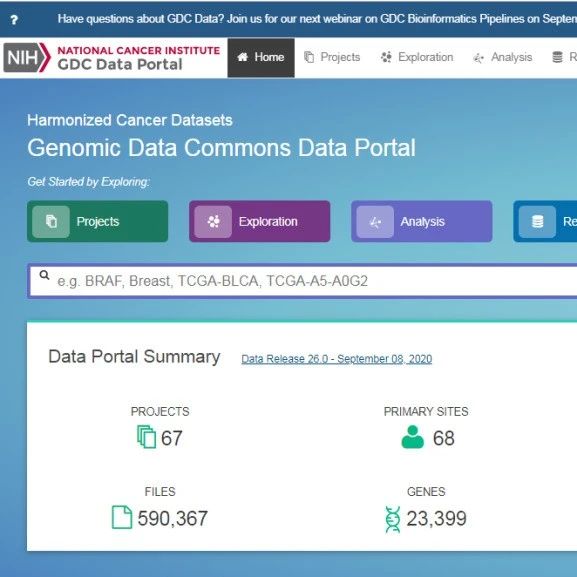Open Data Release 26.0 link
The width and height of the screenshot is (577, 577).
[x=337, y=359]
